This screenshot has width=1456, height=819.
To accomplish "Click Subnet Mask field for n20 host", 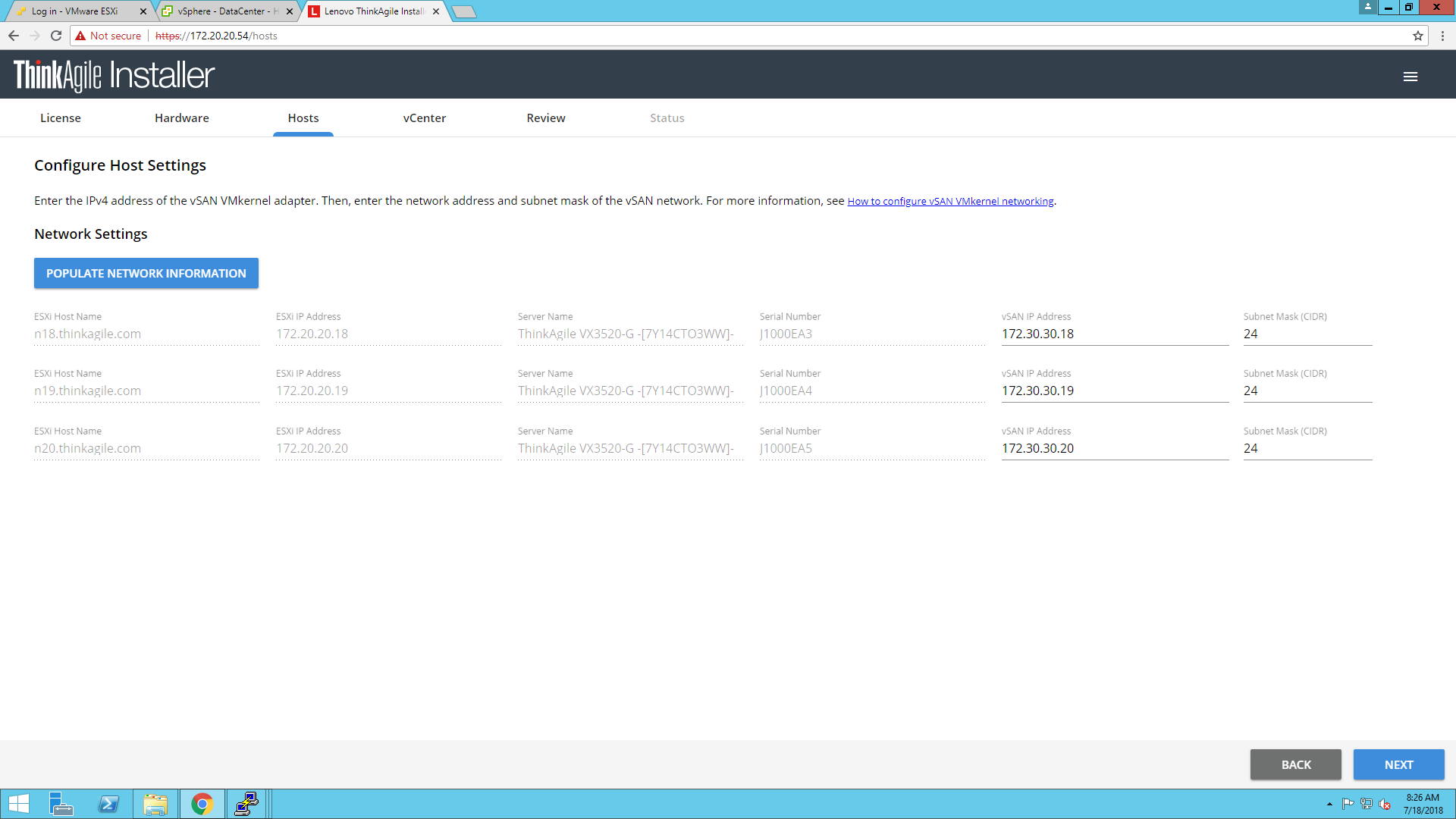I will (1307, 449).
